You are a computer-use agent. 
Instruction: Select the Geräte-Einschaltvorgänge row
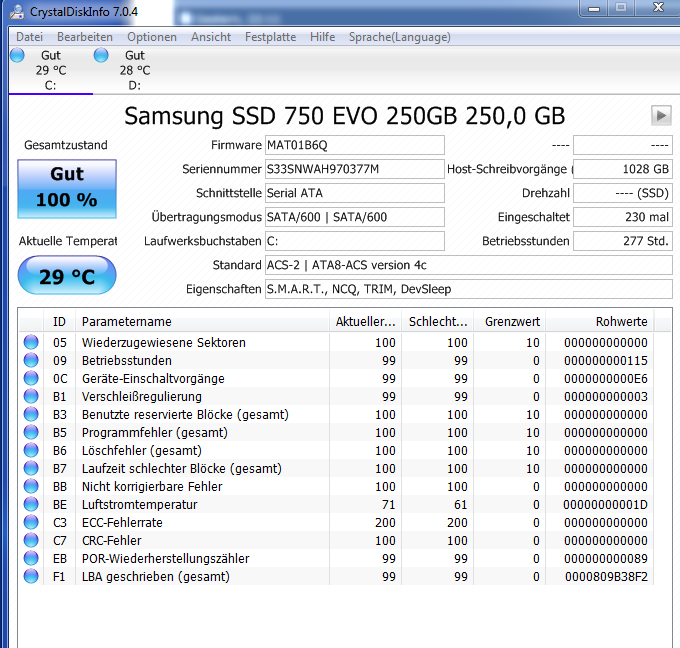337,378
